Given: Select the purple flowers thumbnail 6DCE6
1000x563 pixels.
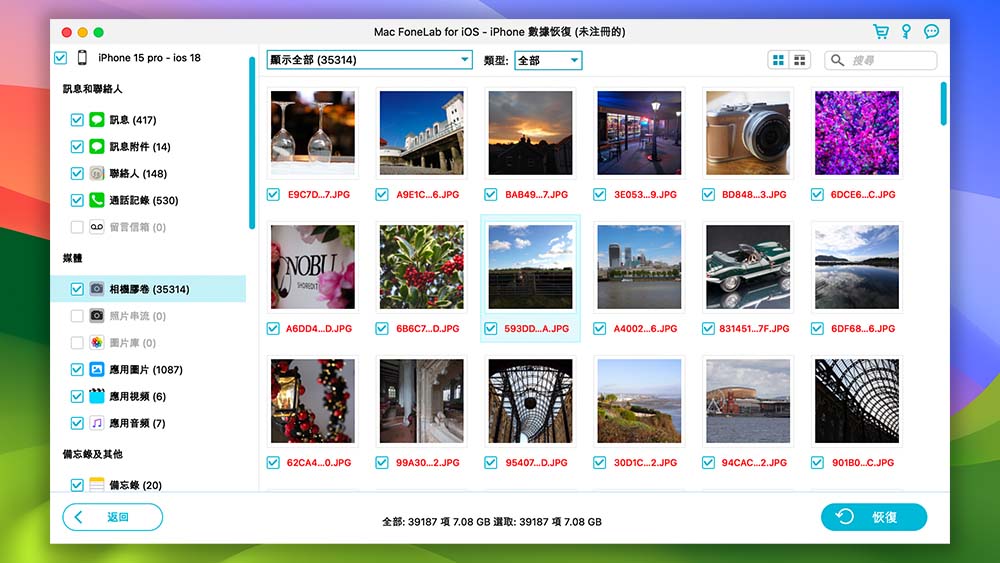Looking at the screenshot, I should pyautogui.click(x=857, y=133).
